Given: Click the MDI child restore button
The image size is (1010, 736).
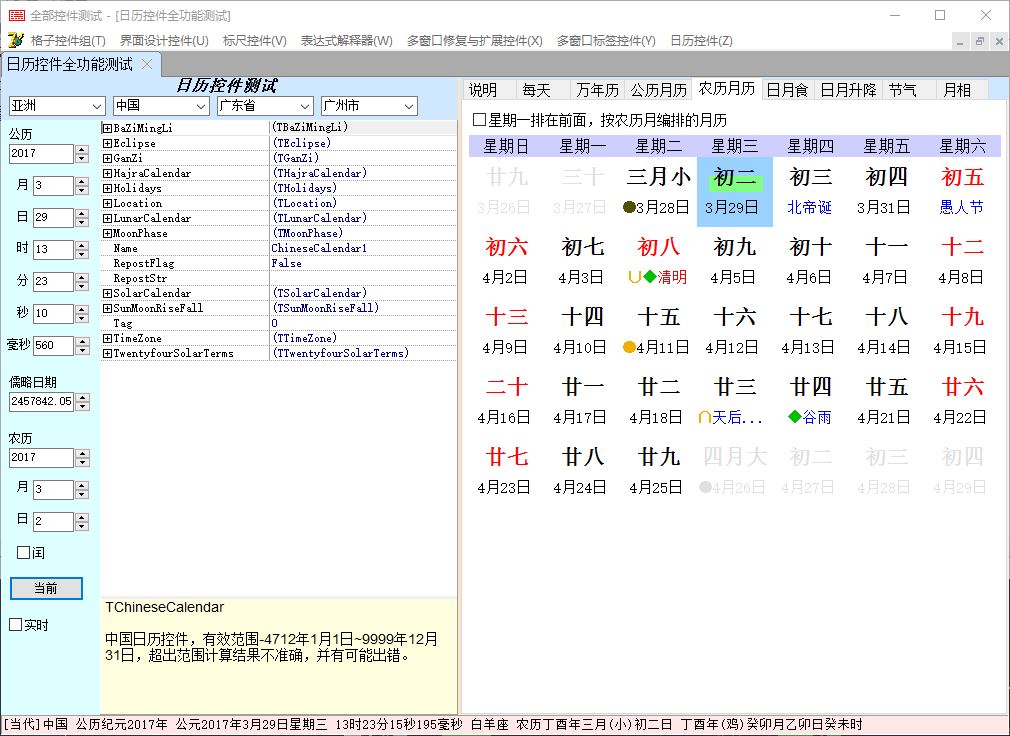Looking at the screenshot, I should click(x=980, y=41).
